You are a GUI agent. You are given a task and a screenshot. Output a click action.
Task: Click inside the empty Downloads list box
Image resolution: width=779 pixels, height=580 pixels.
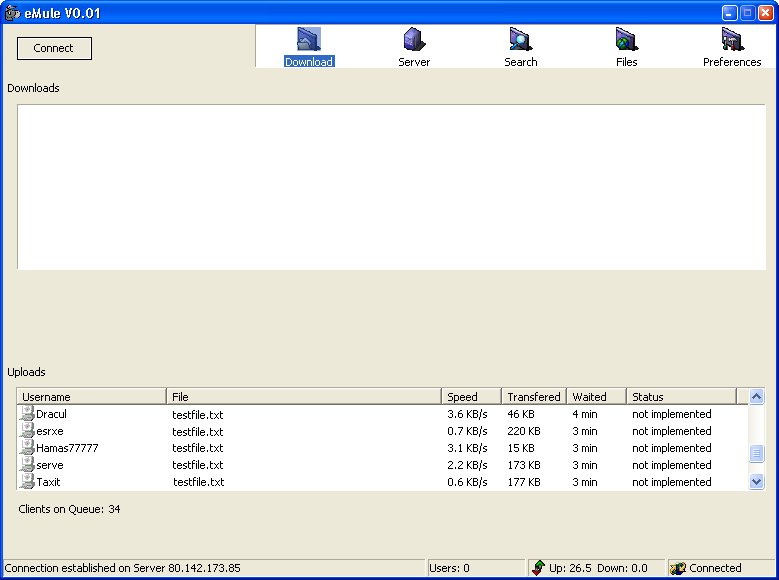tap(391, 187)
